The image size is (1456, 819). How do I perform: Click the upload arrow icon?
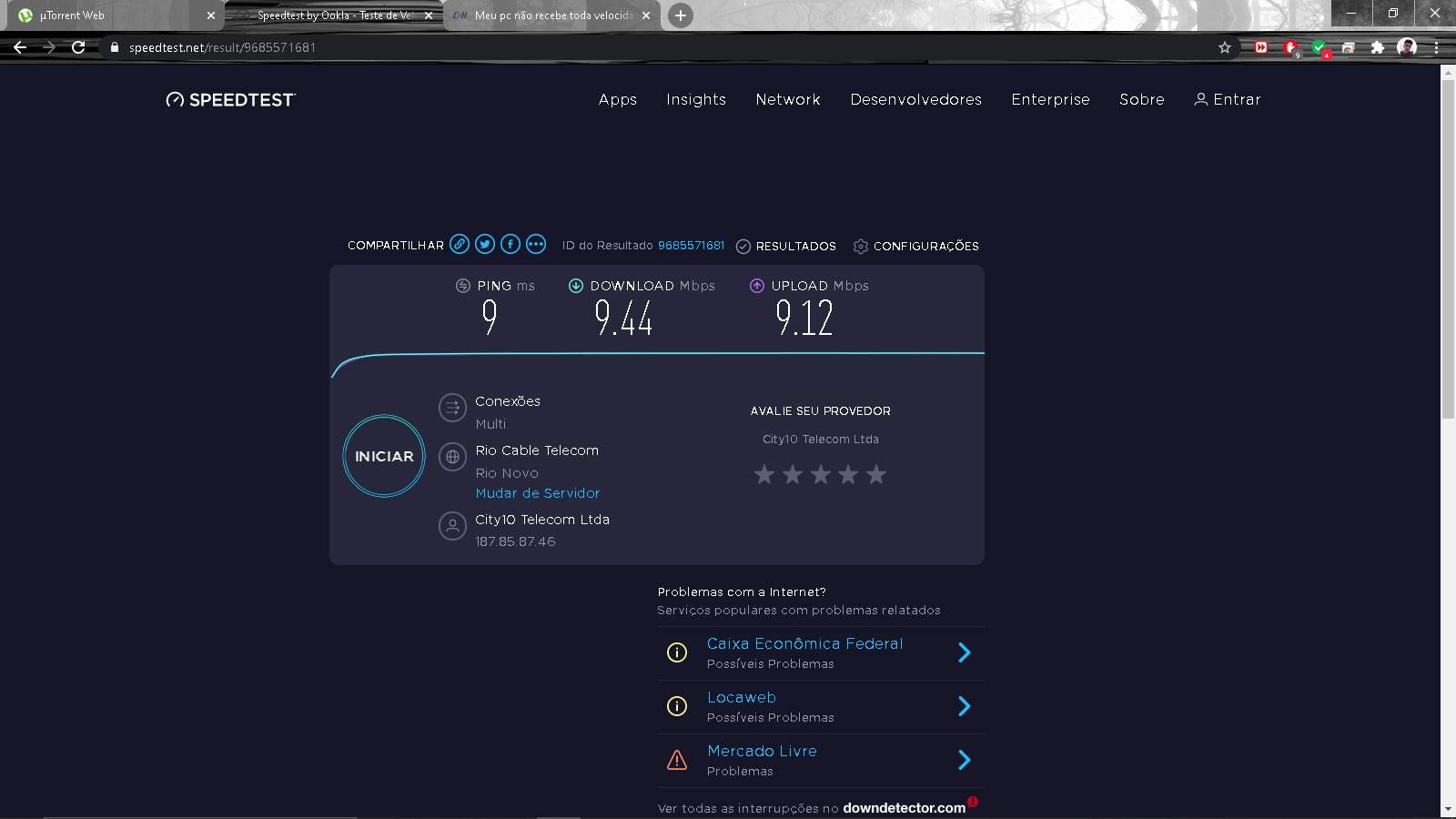[x=757, y=286]
